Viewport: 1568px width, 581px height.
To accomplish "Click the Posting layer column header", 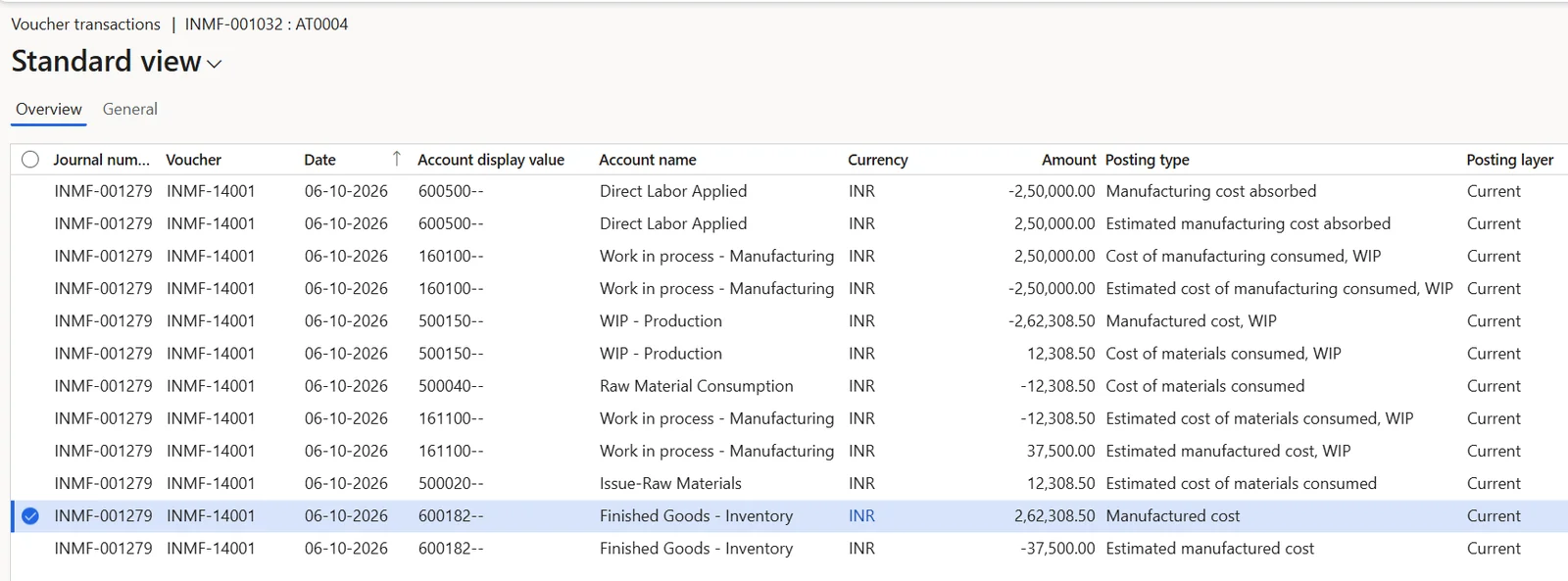I will (x=1510, y=160).
